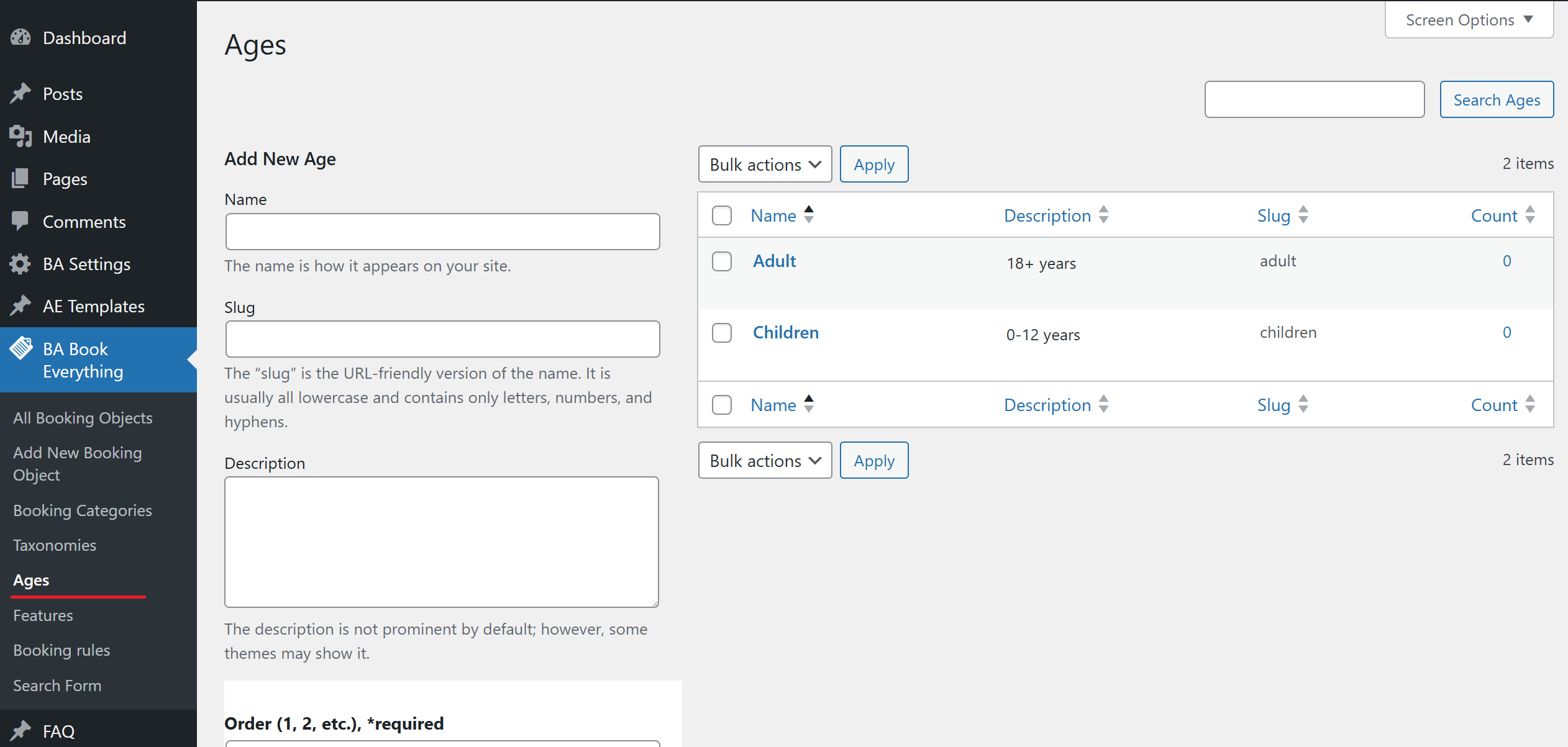Click the Search Ages button
The width and height of the screenshot is (1568, 747).
tap(1496, 100)
